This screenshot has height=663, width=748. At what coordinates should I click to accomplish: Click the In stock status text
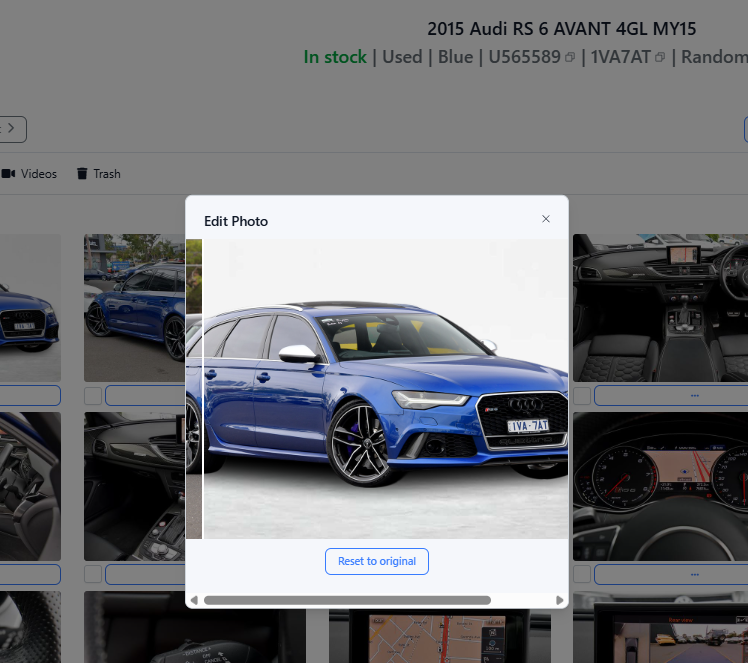(335, 57)
